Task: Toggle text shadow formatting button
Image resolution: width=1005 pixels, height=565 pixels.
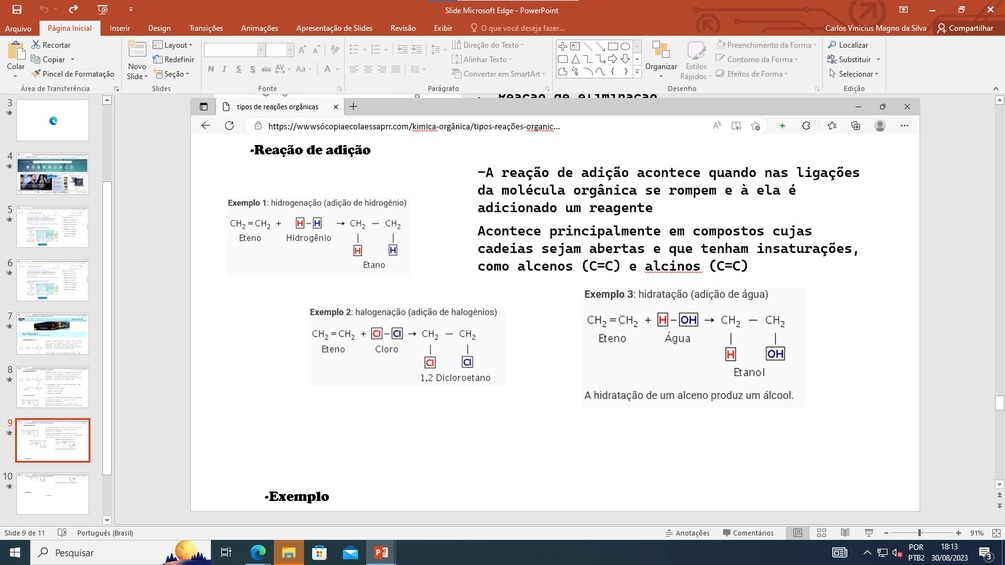Action: click(253, 69)
